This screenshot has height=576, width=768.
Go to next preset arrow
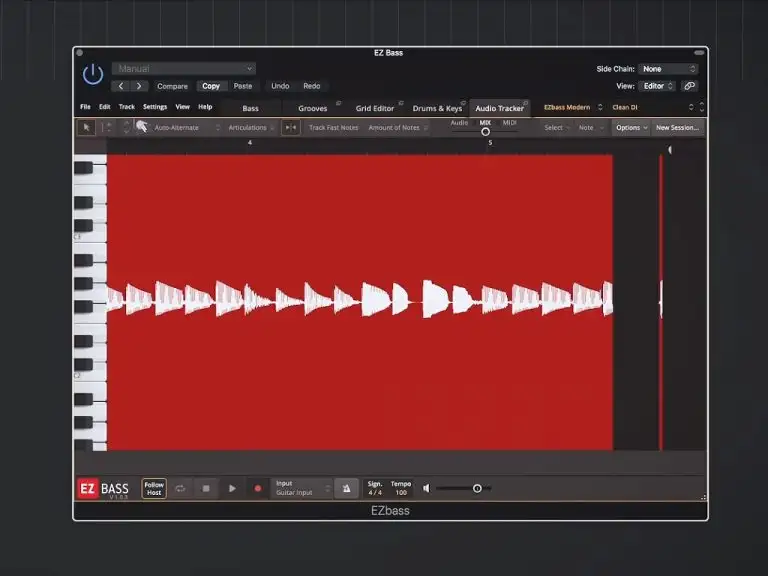(139, 86)
